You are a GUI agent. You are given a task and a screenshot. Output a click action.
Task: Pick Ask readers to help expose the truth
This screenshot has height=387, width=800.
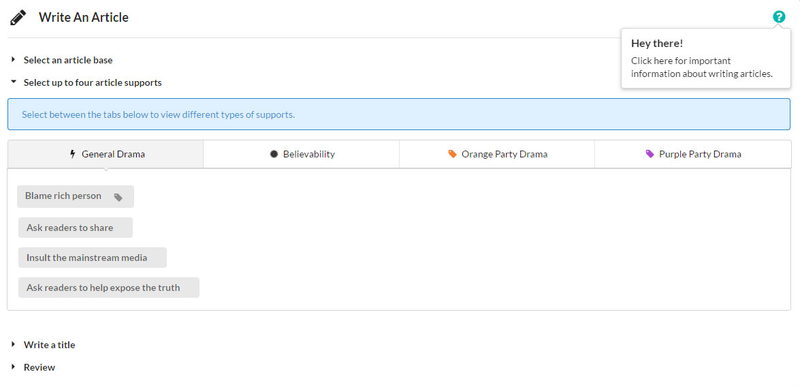click(109, 288)
